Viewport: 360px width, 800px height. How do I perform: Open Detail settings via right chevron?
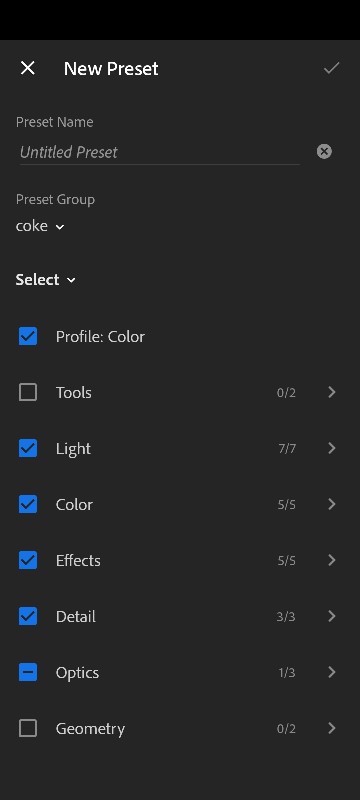click(332, 616)
